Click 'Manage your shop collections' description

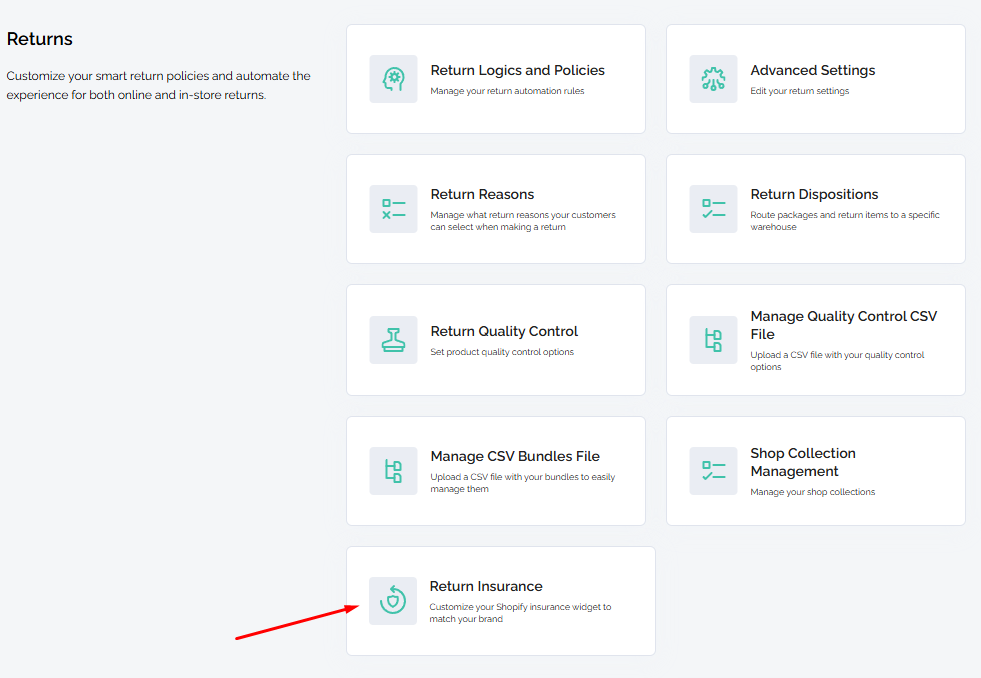pyautogui.click(x=813, y=492)
